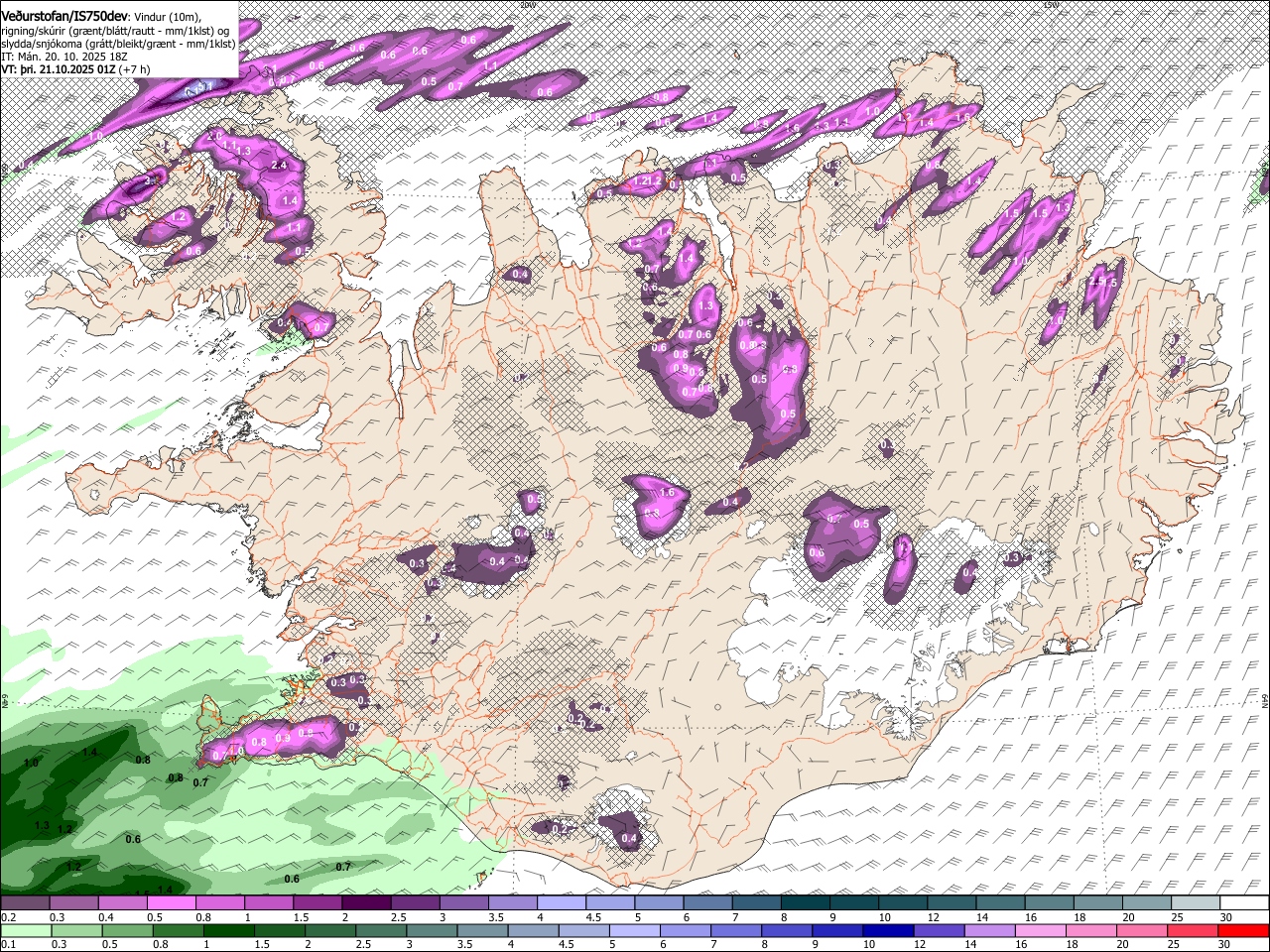Click the 'VT: Þri. 21.10.2025 01Z (+7 h)' line
Viewport: 1270px width, 952px height.
coord(76,70)
